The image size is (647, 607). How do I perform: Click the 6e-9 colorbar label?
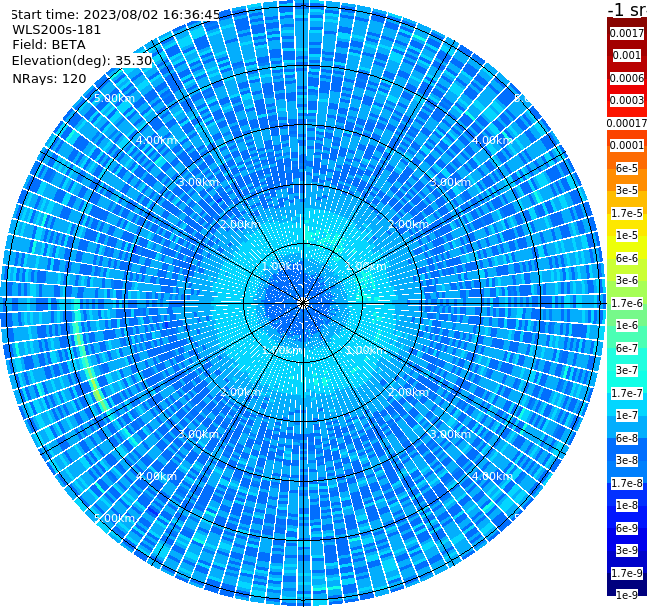pos(627,528)
